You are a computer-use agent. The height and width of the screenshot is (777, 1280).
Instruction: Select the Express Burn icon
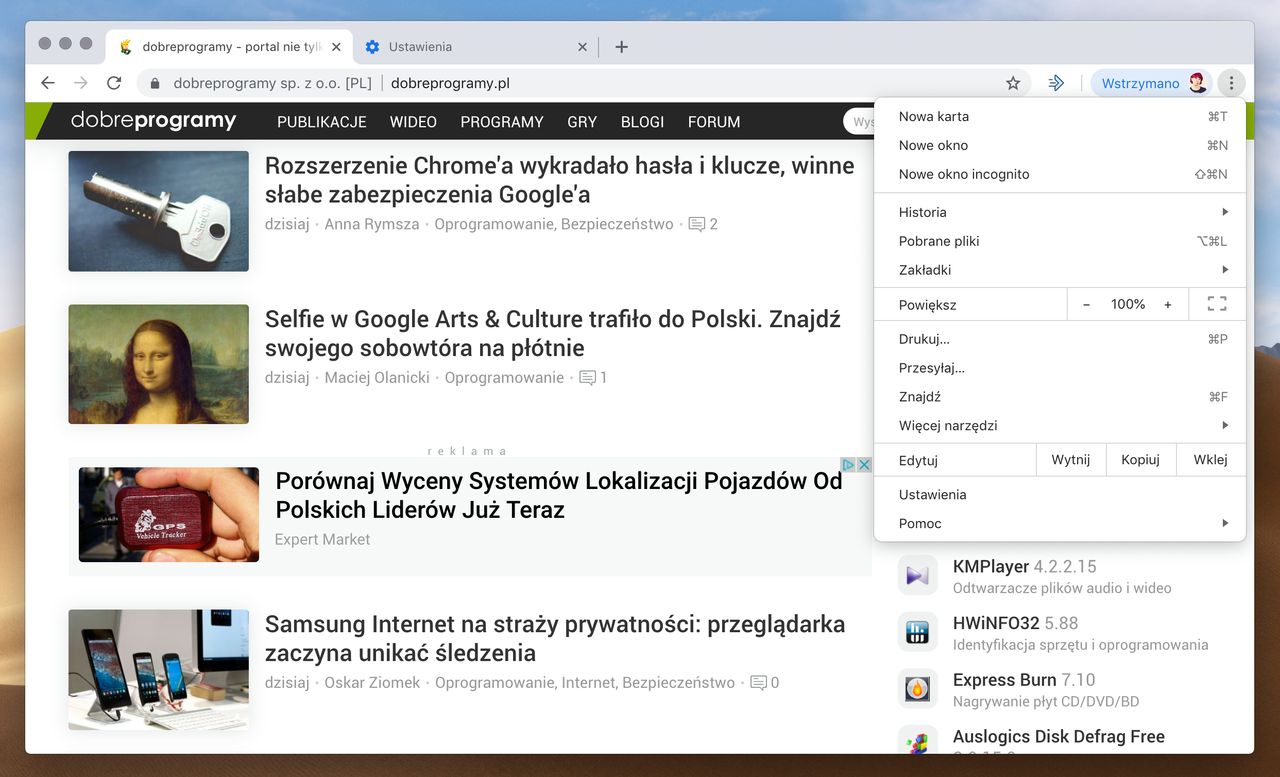coord(917,688)
